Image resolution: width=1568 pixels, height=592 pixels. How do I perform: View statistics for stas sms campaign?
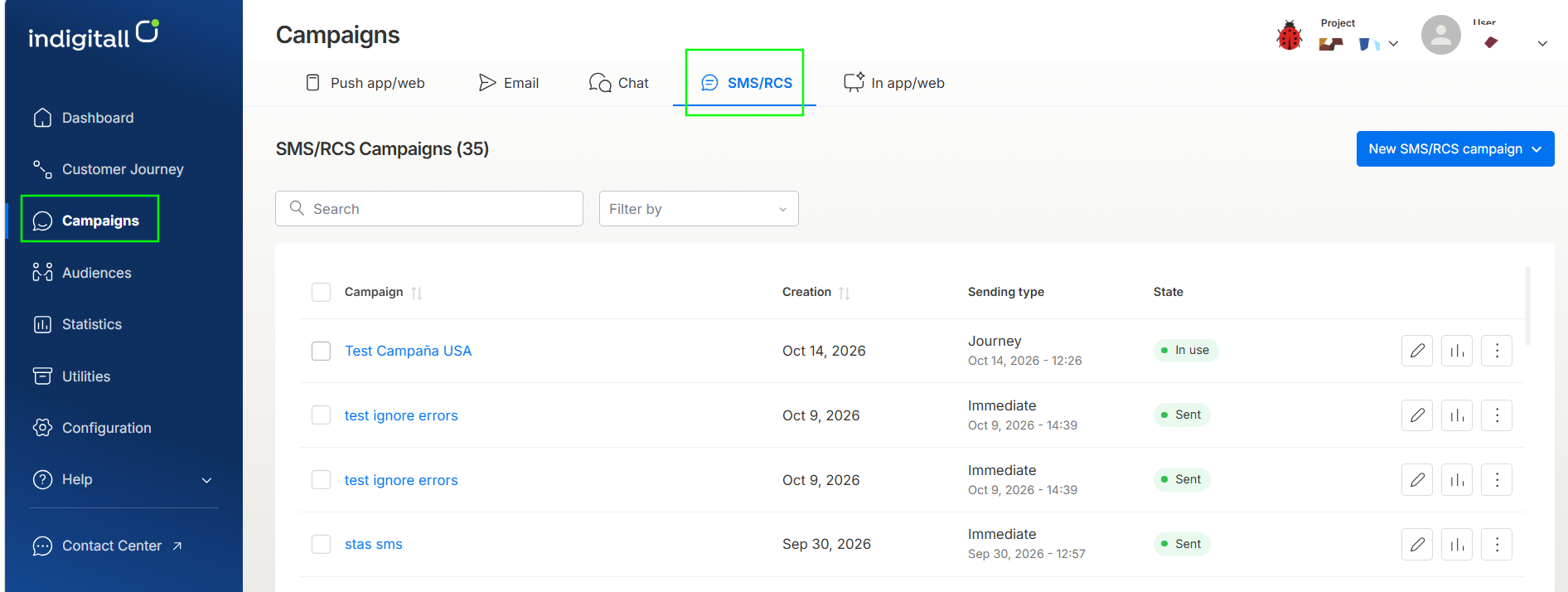pos(1457,544)
